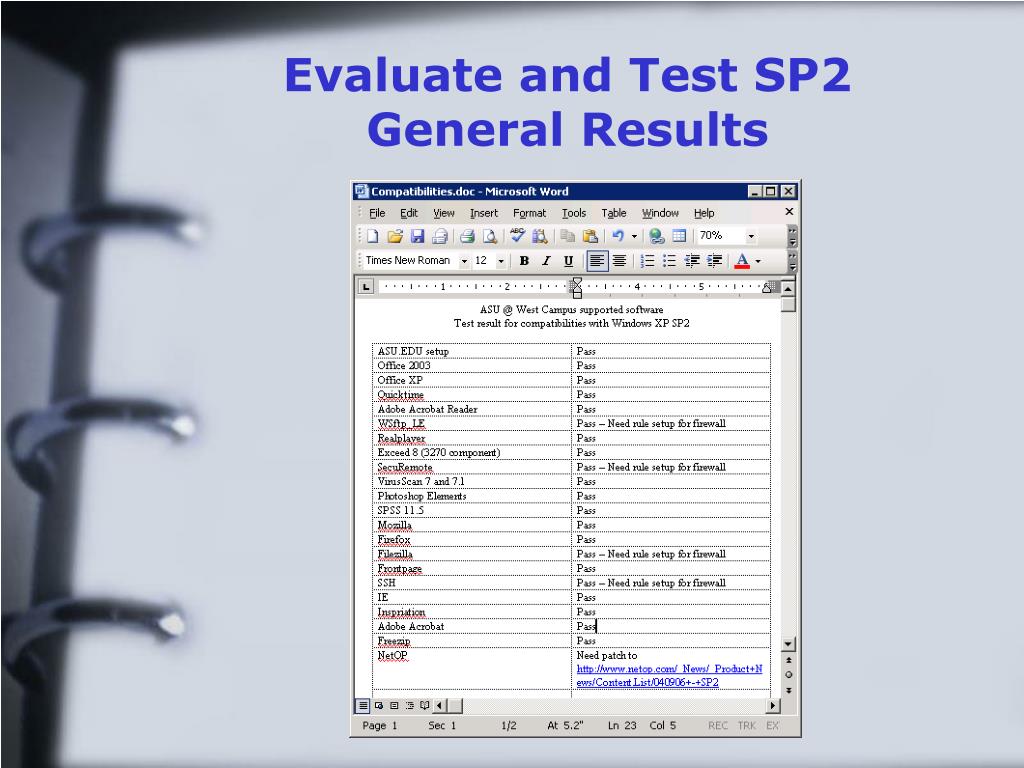Expand Formatting toolbar options chevron
Viewport: 1024px width, 768px height.
tap(793, 261)
